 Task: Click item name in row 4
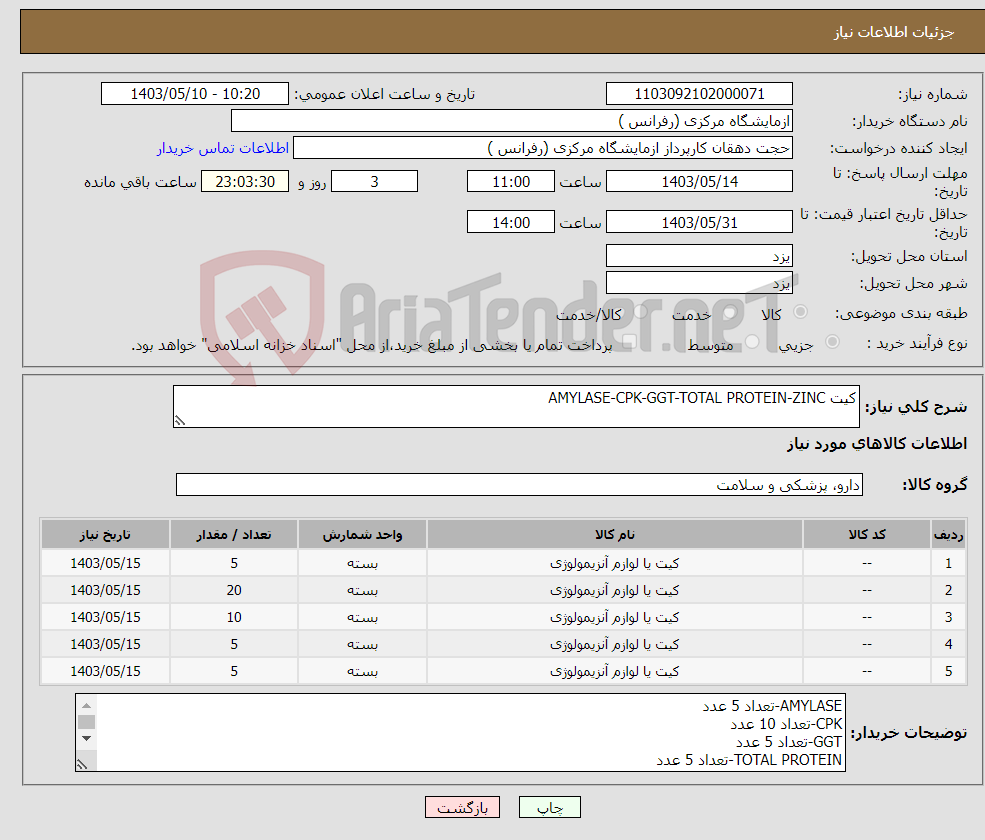[614, 644]
